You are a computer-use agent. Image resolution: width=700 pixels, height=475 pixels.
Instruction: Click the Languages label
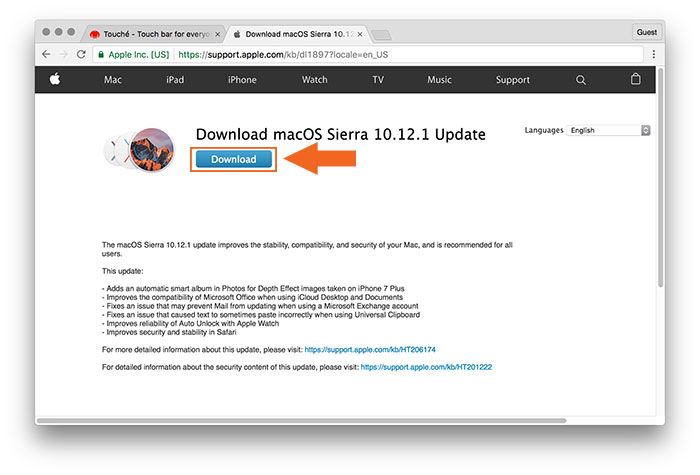coord(544,130)
